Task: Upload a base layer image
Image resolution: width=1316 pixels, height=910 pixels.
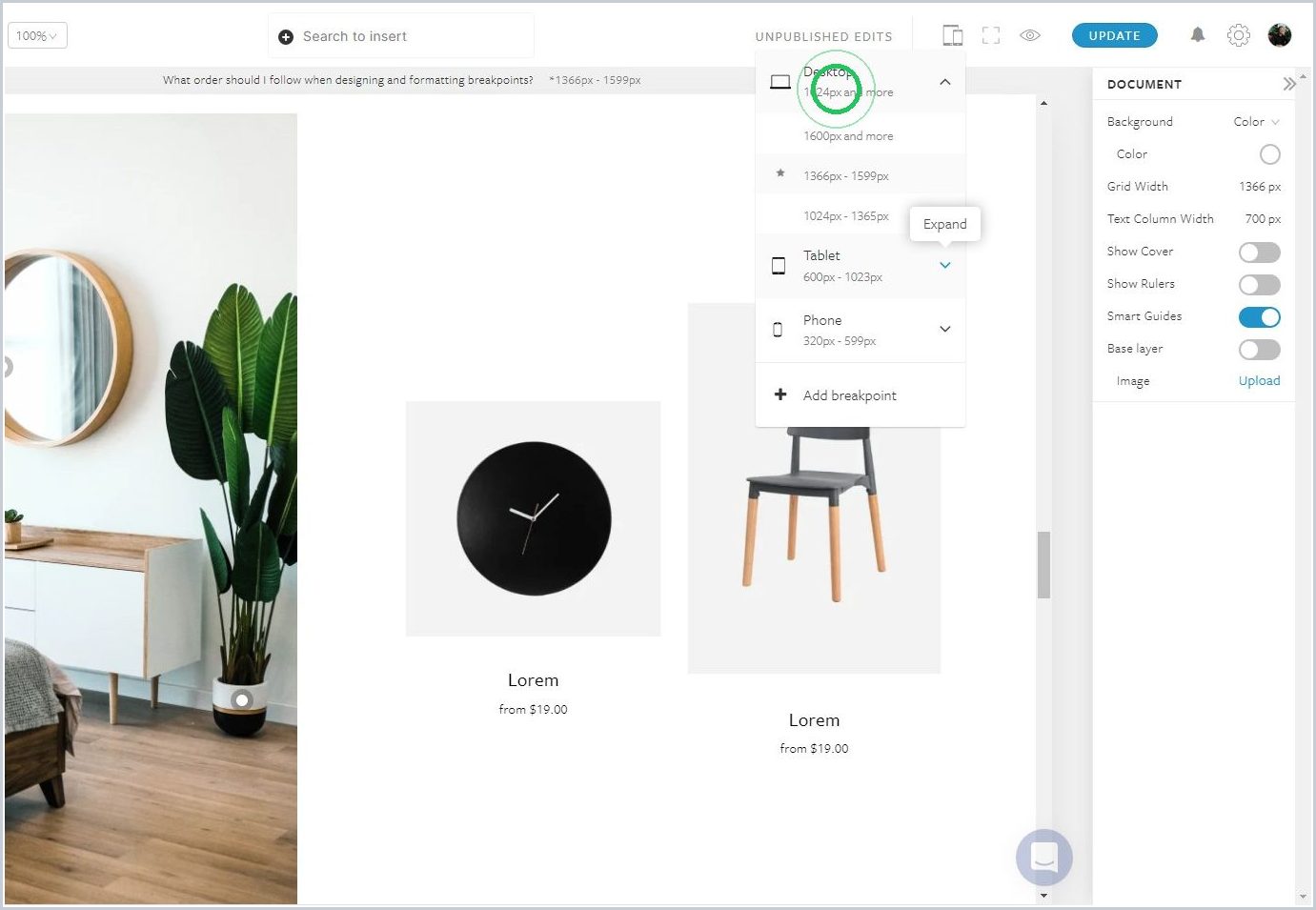Action: 1259,380
